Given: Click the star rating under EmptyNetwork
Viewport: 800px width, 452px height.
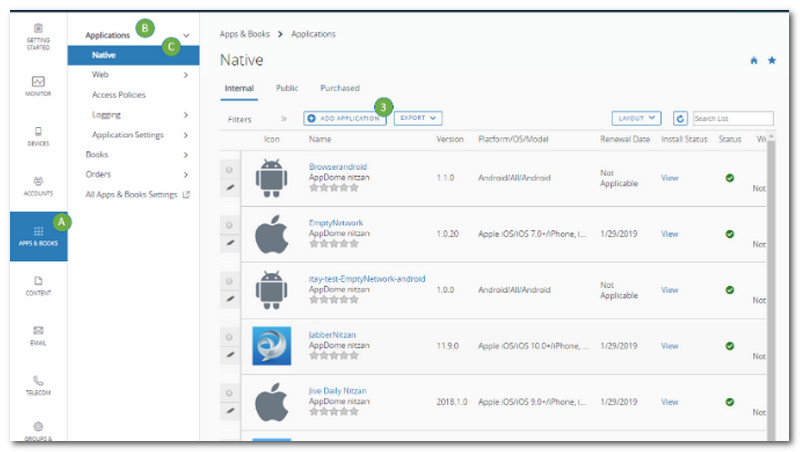Looking at the screenshot, I should tap(334, 244).
